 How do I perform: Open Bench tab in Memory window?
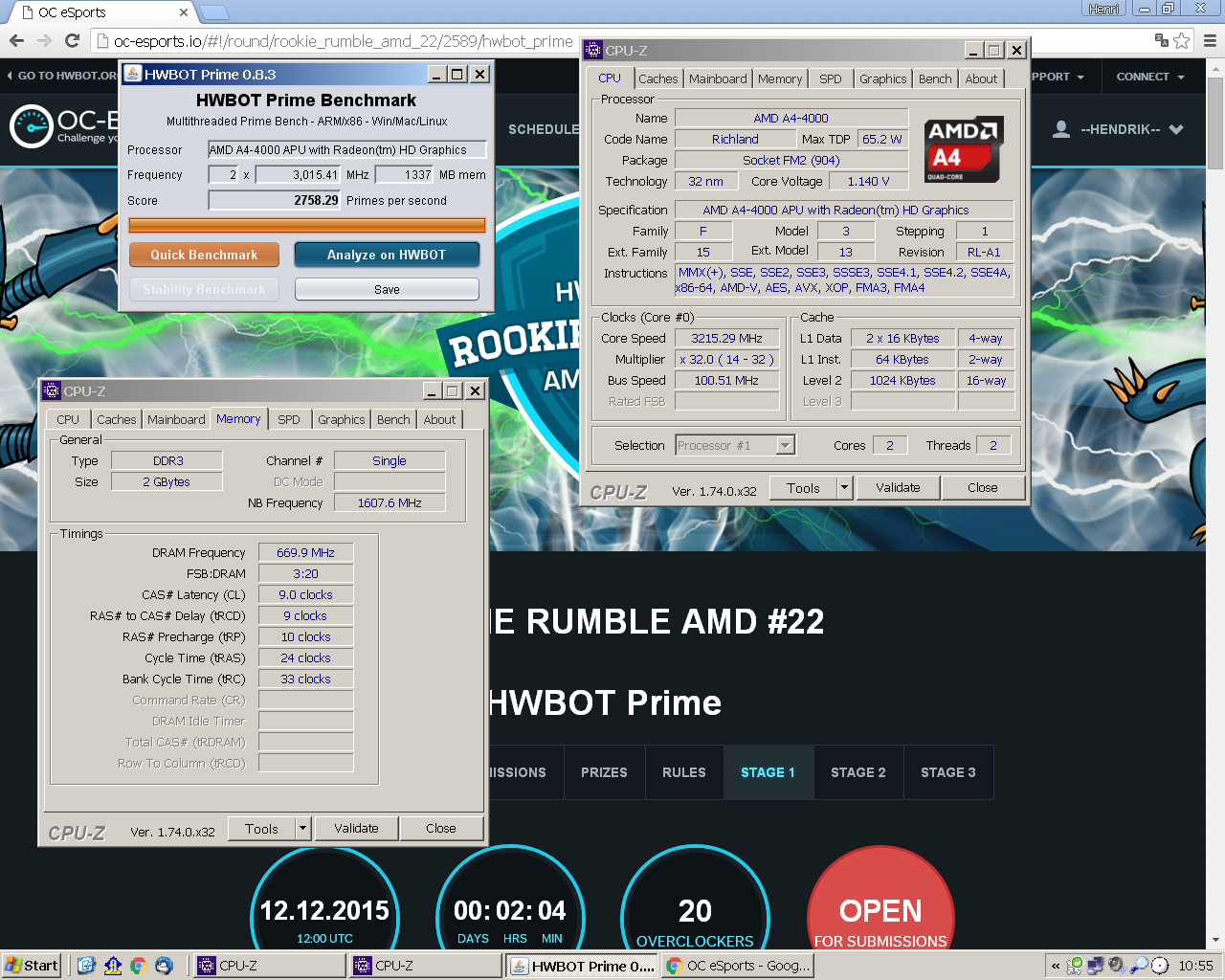pos(393,419)
